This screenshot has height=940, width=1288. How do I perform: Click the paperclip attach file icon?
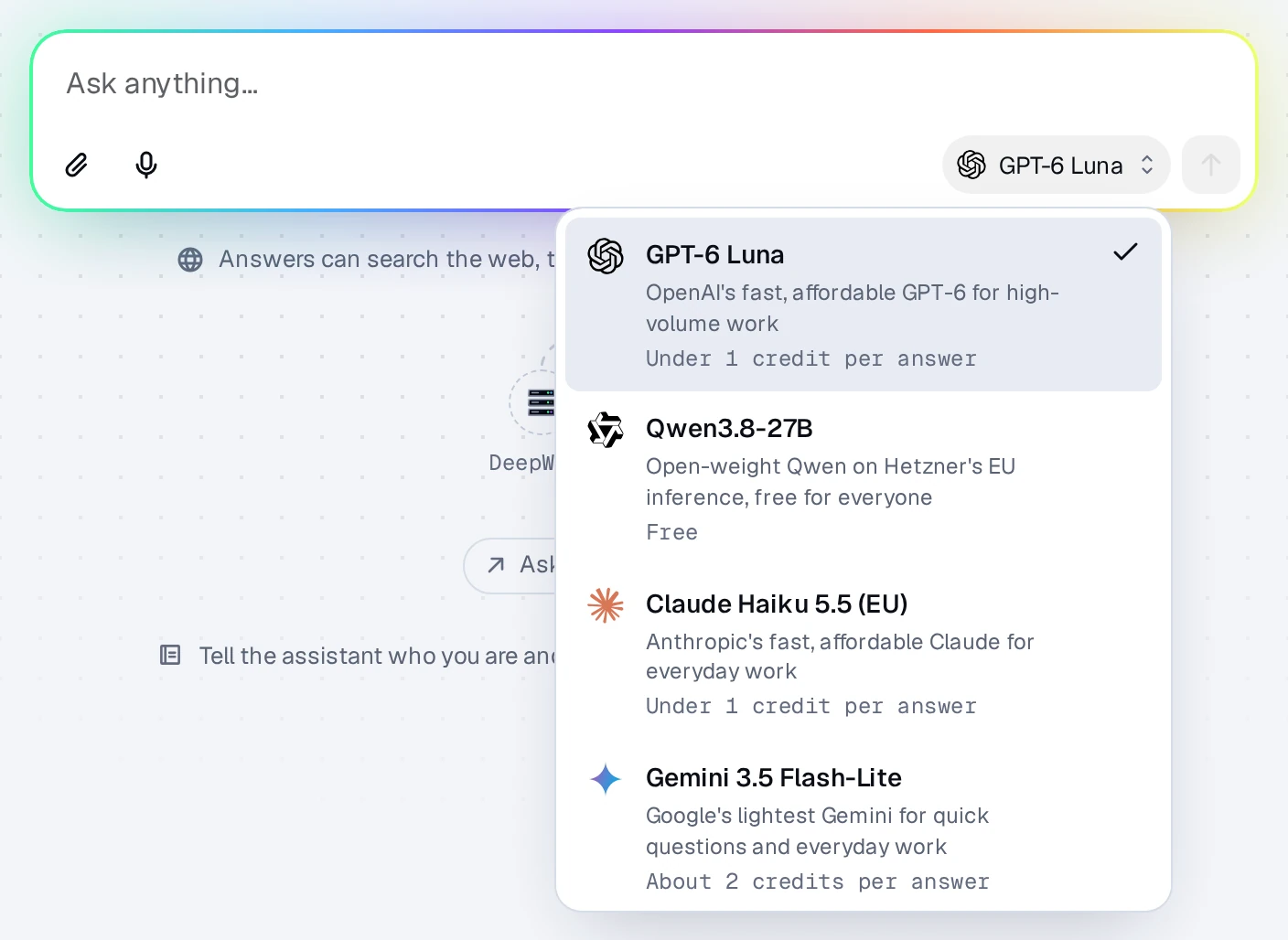click(x=77, y=165)
